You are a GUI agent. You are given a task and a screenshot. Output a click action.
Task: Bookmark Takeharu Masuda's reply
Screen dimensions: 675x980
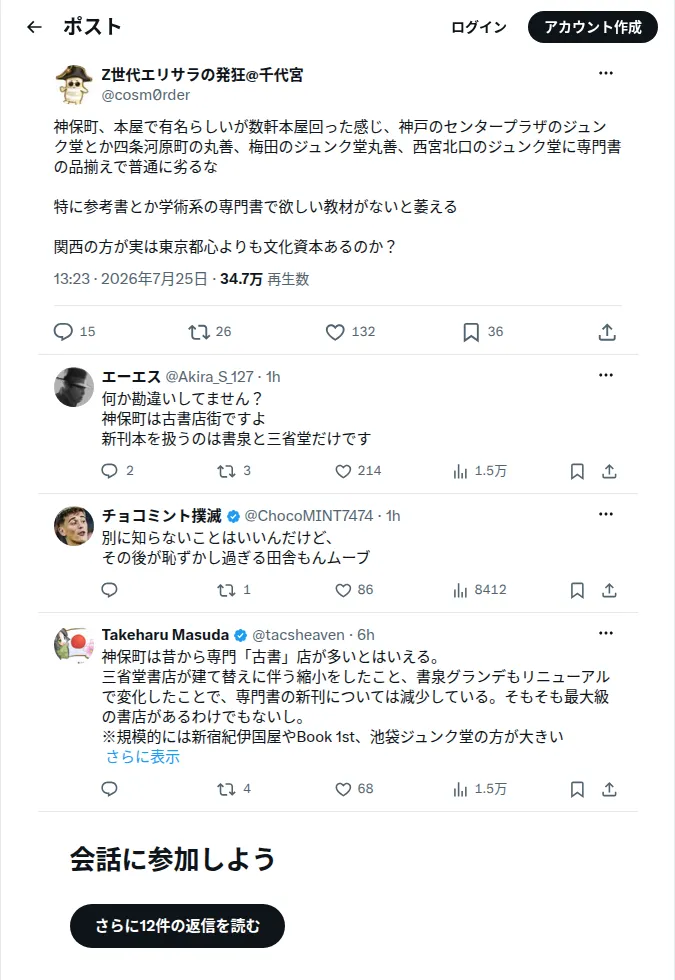point(578,789)
